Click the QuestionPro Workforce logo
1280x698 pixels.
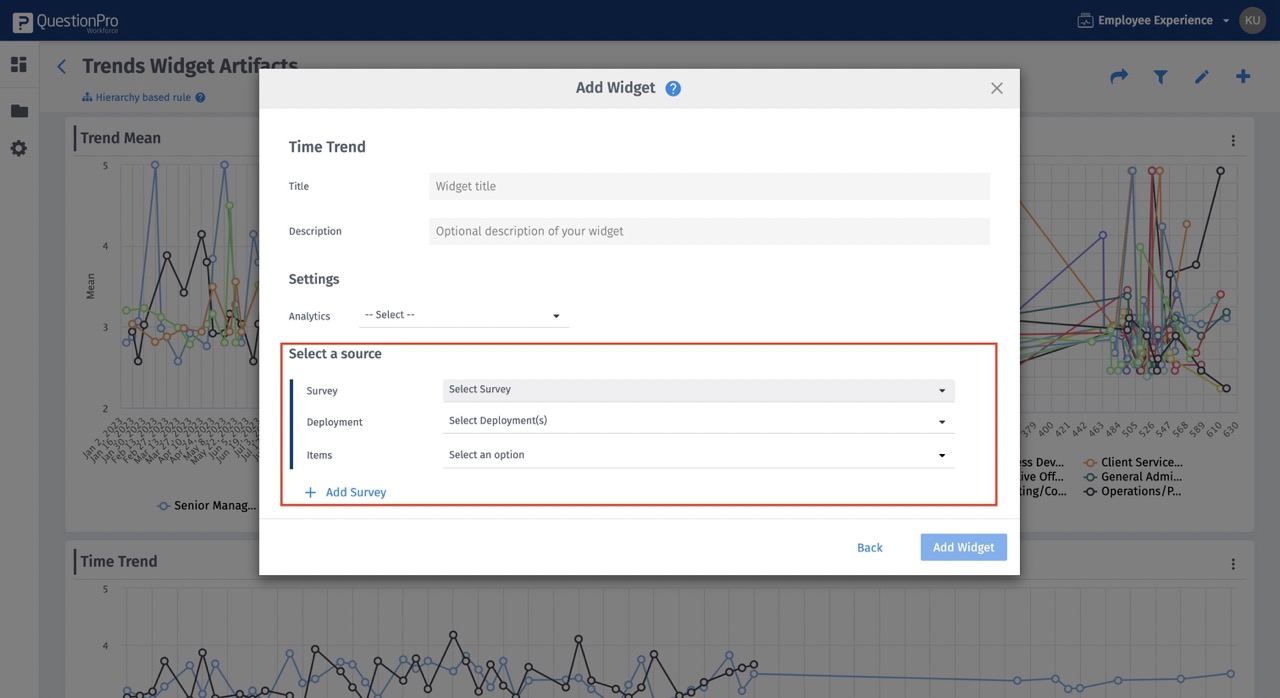[65, 21]
